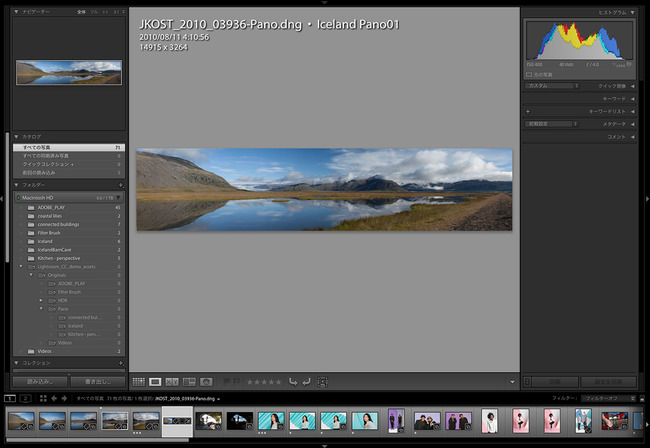The image size is (650, 448).
Task: Open the カスタム preset dropdown
Action: pos(552,86)
